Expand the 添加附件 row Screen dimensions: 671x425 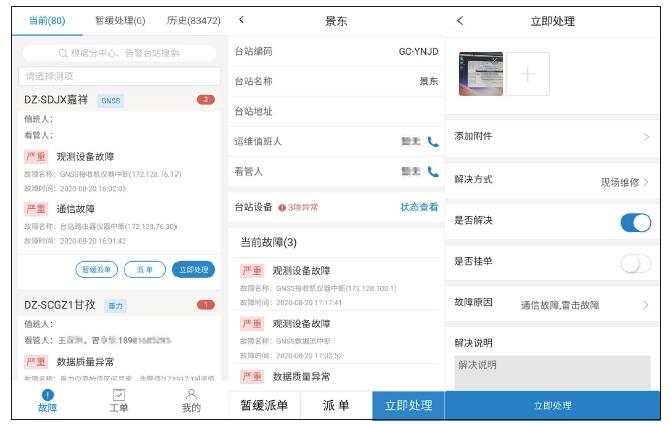(x=552, y=136)
